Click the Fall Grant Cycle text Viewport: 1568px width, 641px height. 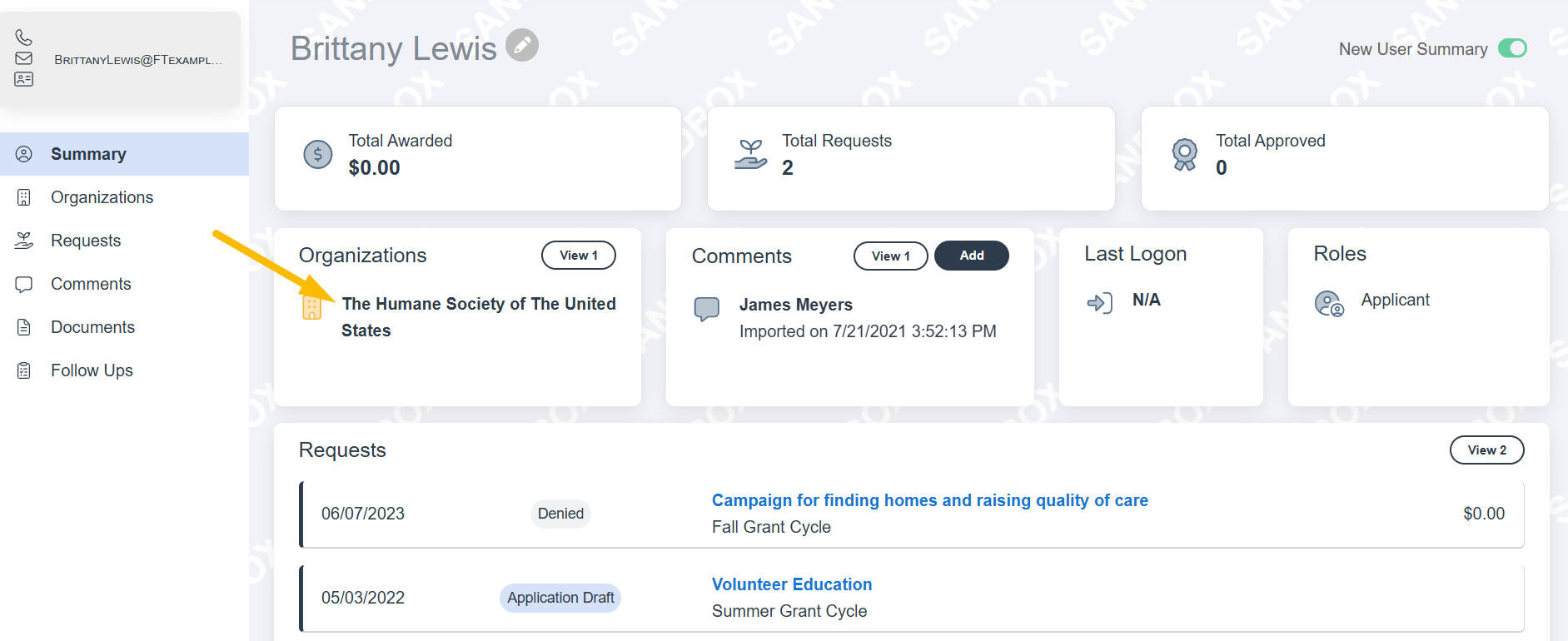pos(771,527)
